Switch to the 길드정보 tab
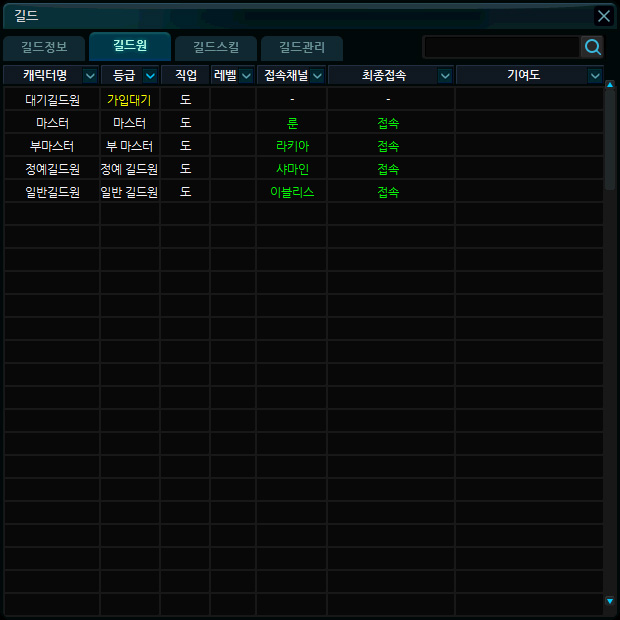The image size is (620, 620). [45, 47]
